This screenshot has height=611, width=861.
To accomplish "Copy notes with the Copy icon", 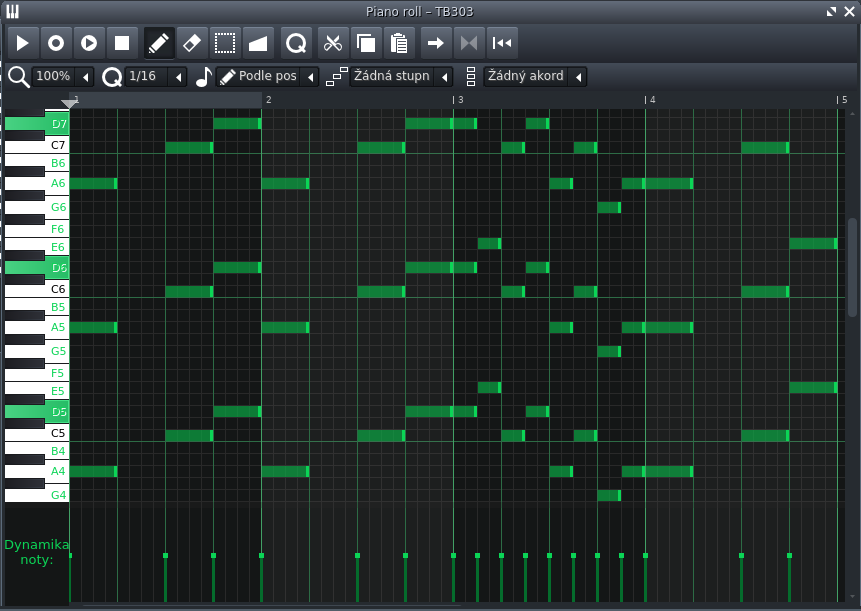I will pyautogui.click(x=366, y=42).
